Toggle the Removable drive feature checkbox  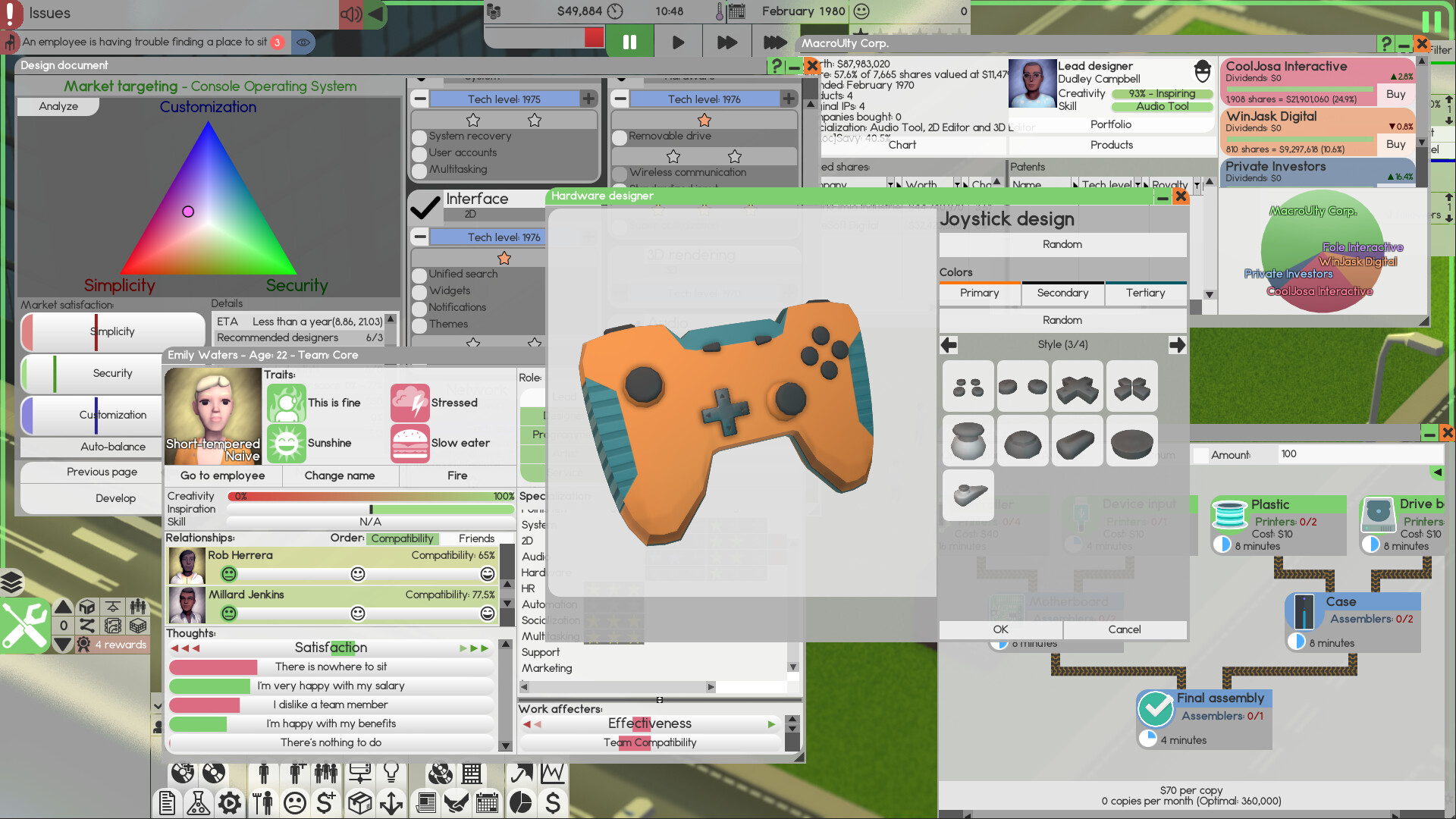[619, 137]
